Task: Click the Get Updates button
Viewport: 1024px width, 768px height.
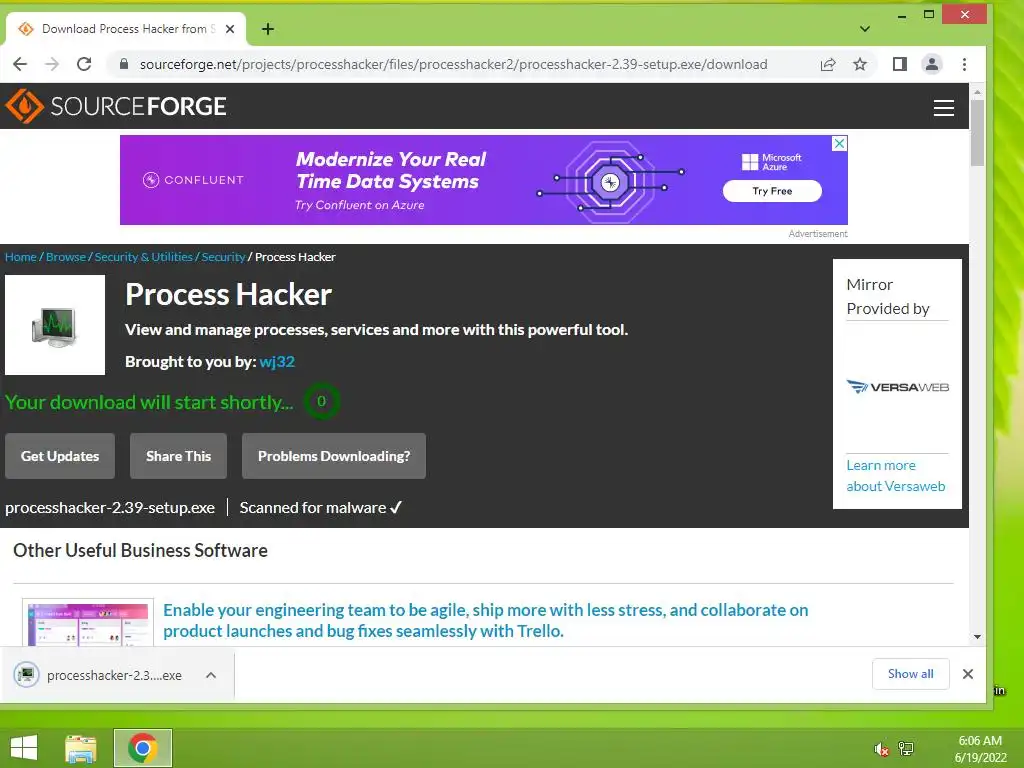Action: click(60, 456)
